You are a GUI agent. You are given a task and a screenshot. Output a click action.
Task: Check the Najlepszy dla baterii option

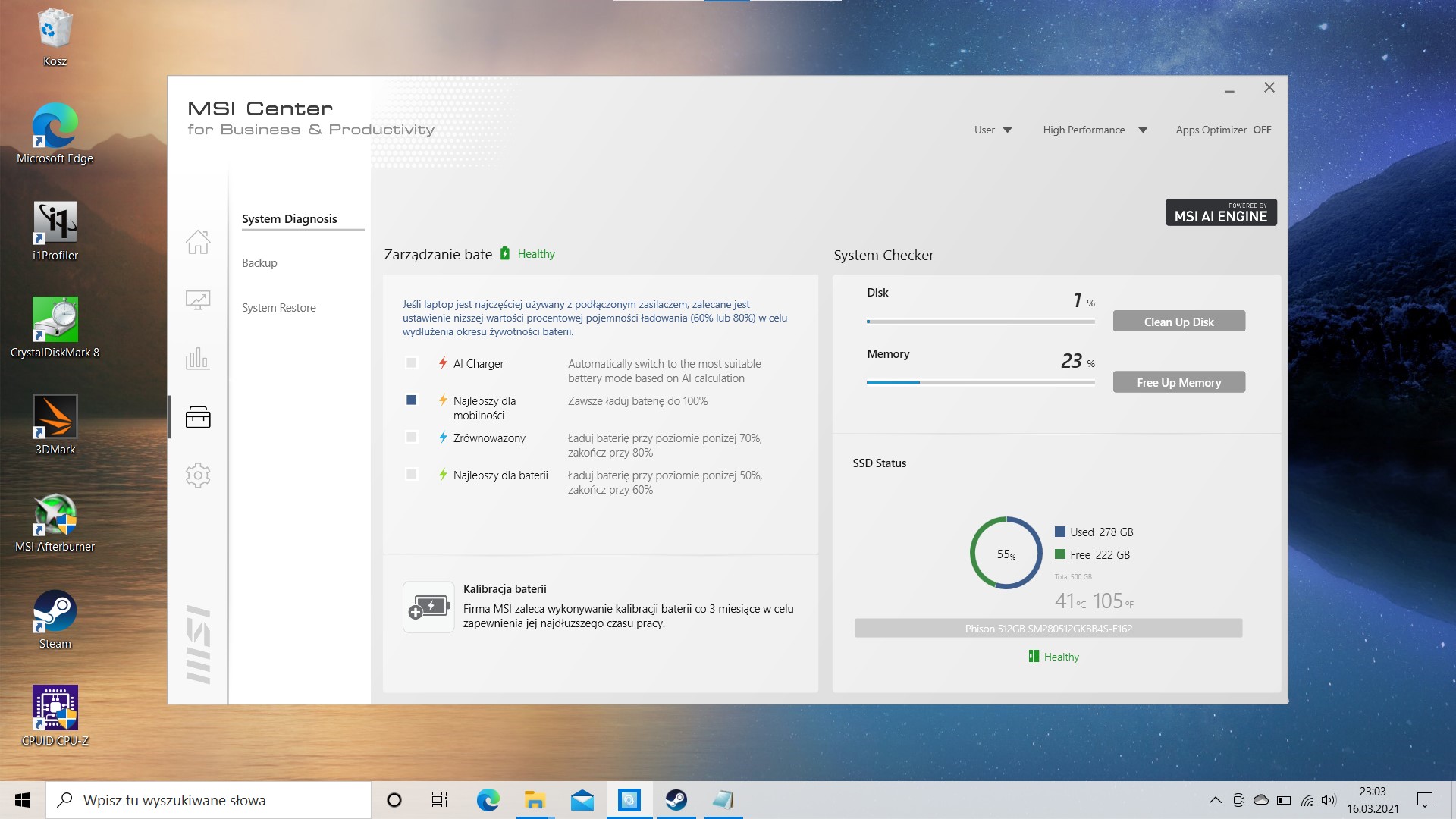[412, 475]
